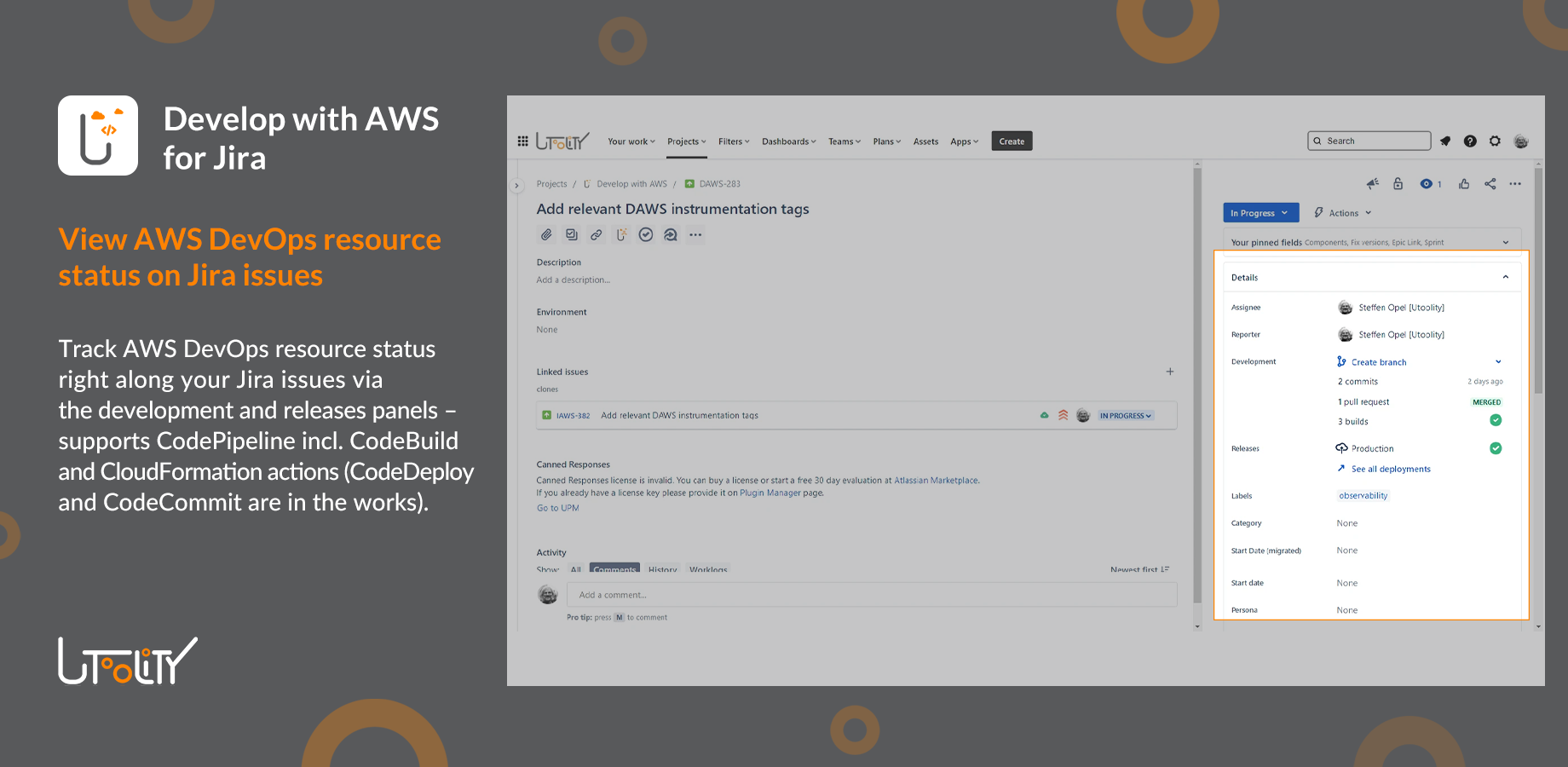Open the Jira app switcher grid

coord(522,141)
